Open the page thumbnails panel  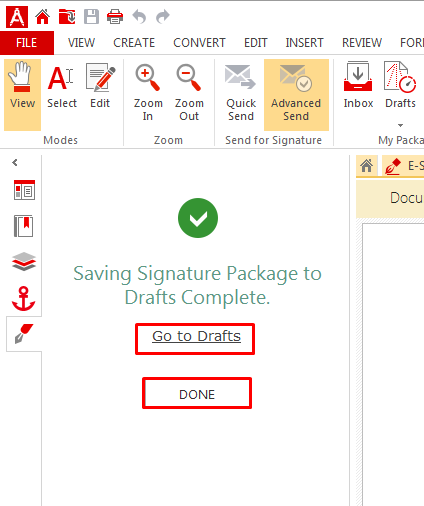click(24, 190)
